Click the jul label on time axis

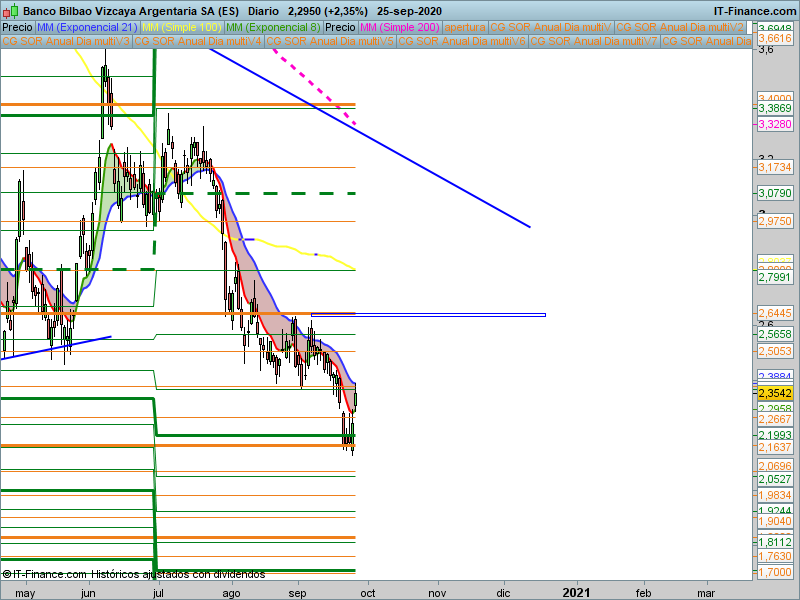click(x=159, y=593)
